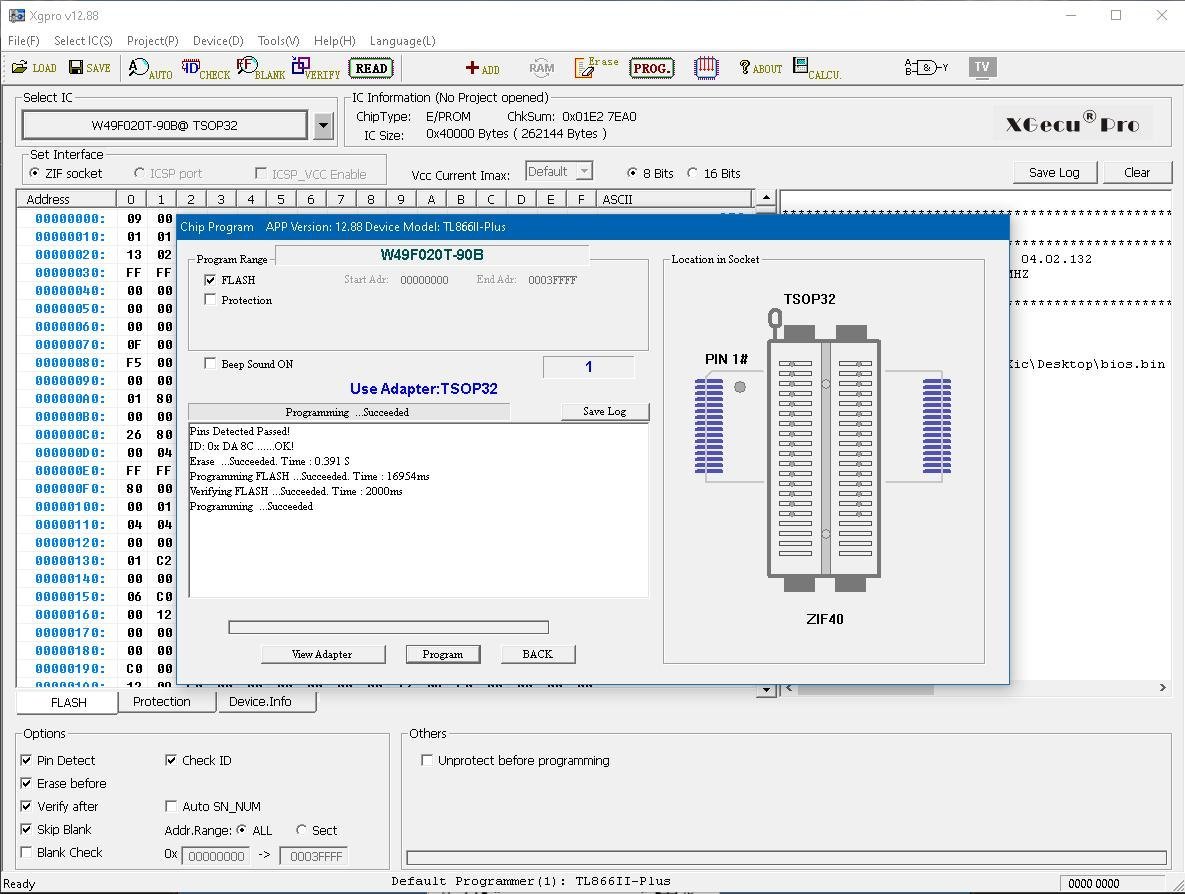Click the Xgpro app icon in title bar

pyautogui.click(x=16, y=15)
